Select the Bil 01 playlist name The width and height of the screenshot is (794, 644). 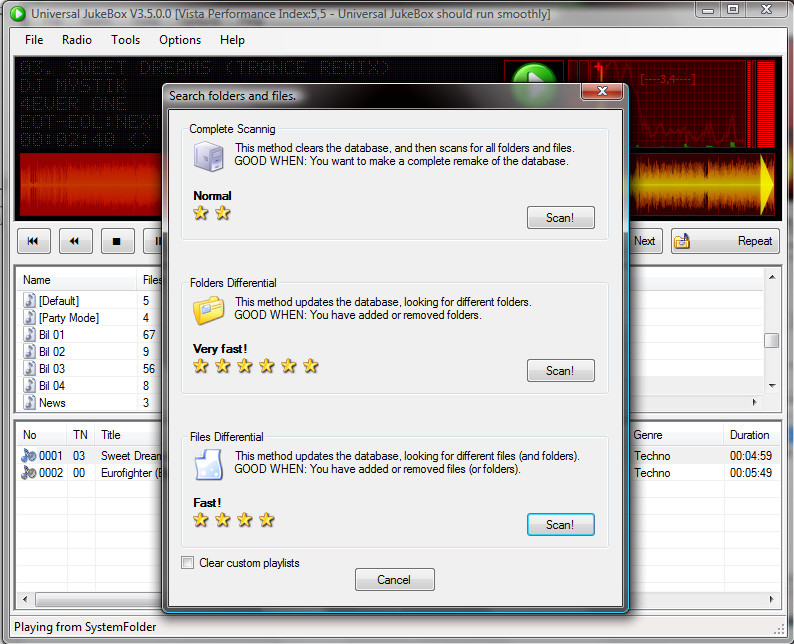coord(52,335)
